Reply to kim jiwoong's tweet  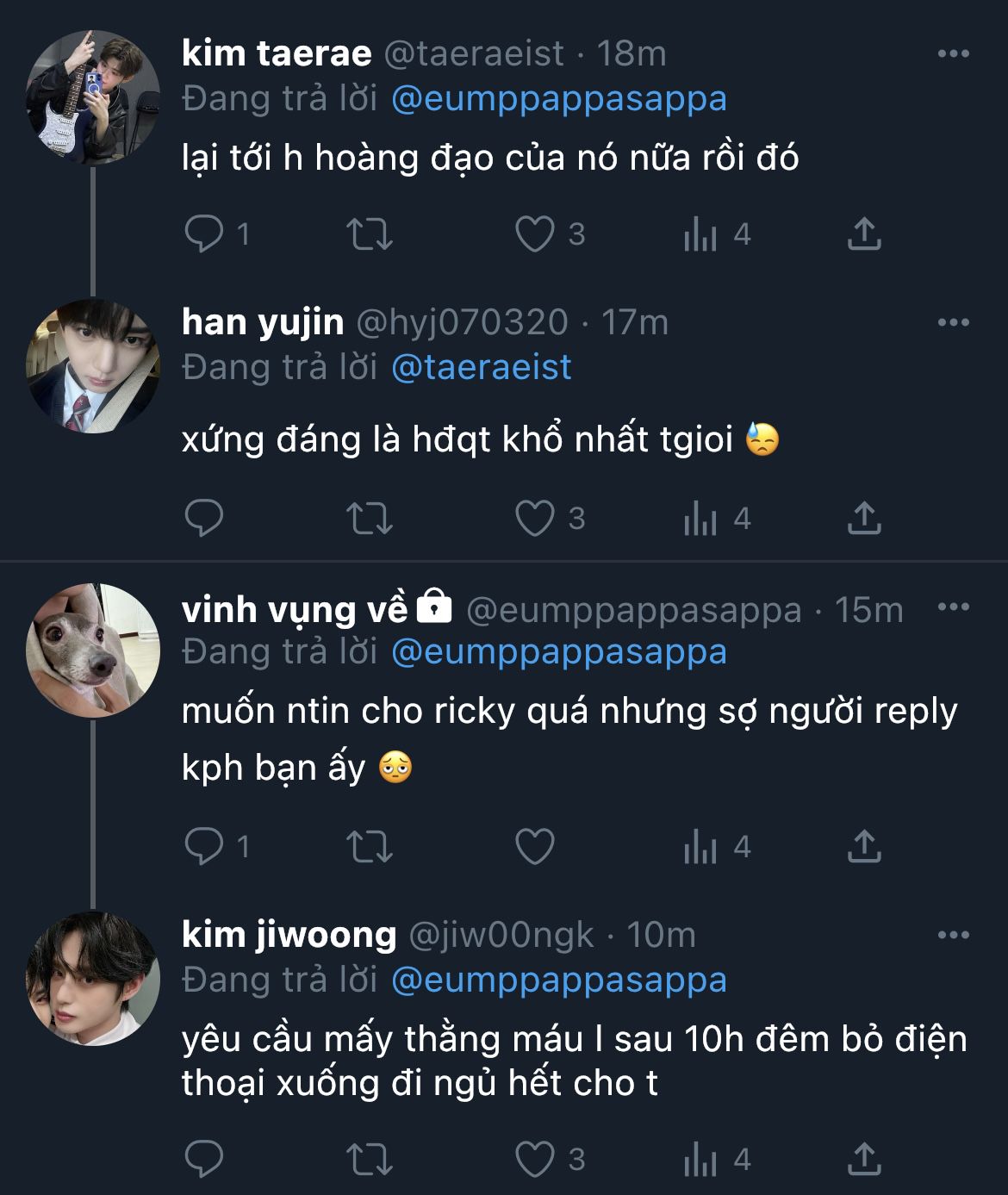tap(204, 1159)
